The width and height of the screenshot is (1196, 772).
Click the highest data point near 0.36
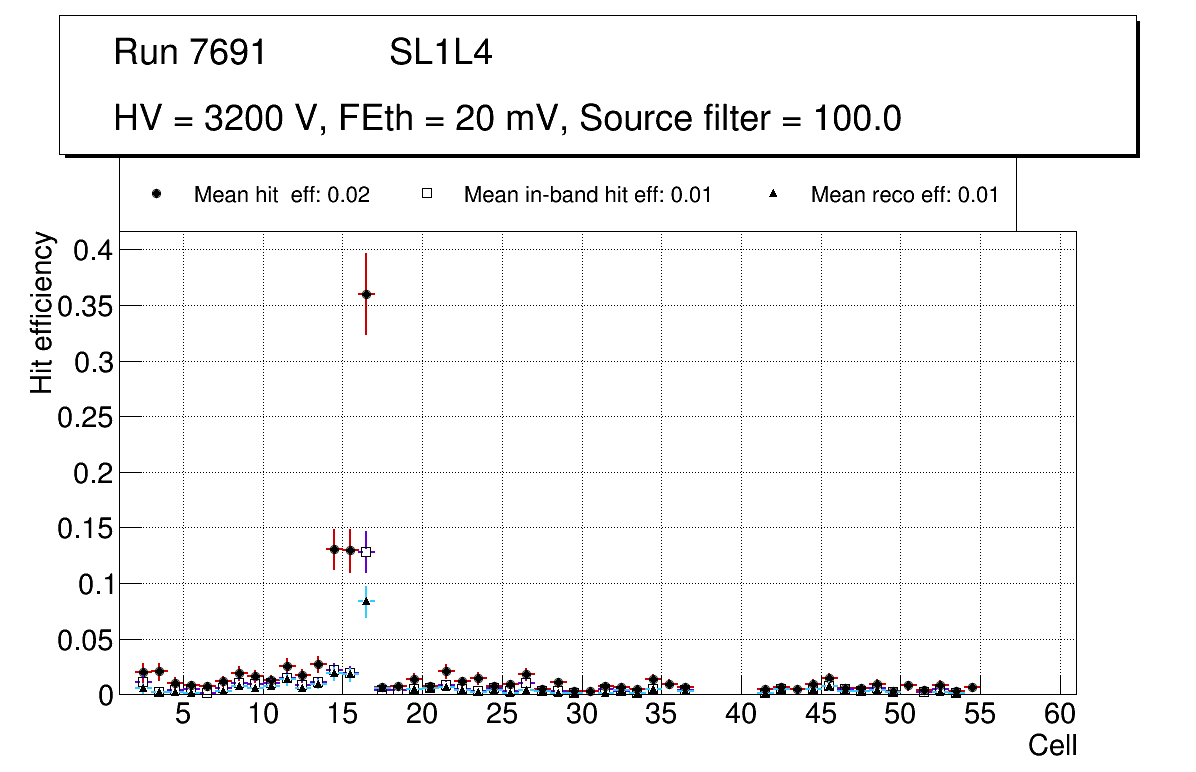366,294
